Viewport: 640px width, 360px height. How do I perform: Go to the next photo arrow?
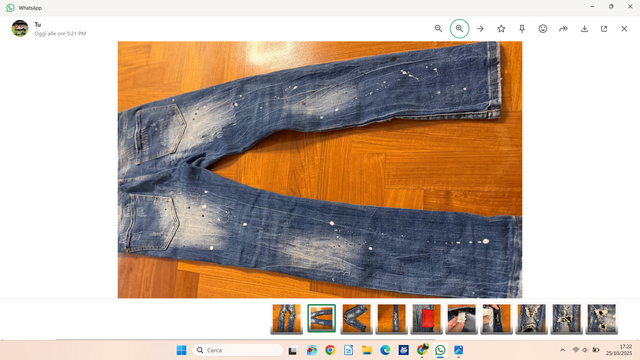480,29
